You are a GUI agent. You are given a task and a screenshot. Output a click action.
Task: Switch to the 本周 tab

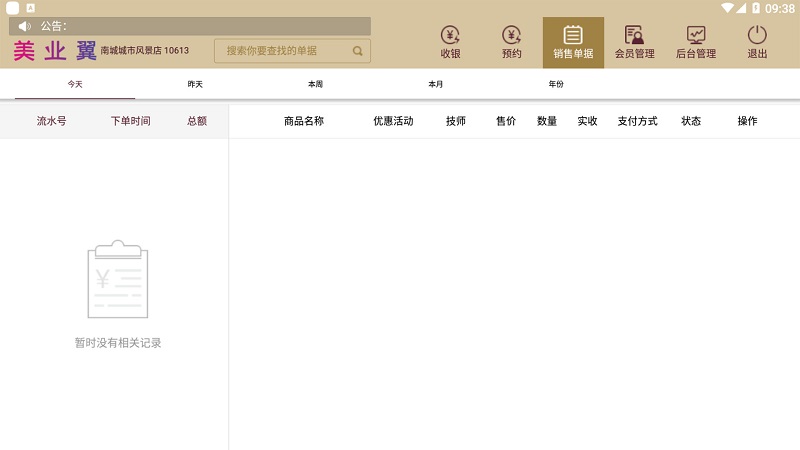click(x=315, y=84)
